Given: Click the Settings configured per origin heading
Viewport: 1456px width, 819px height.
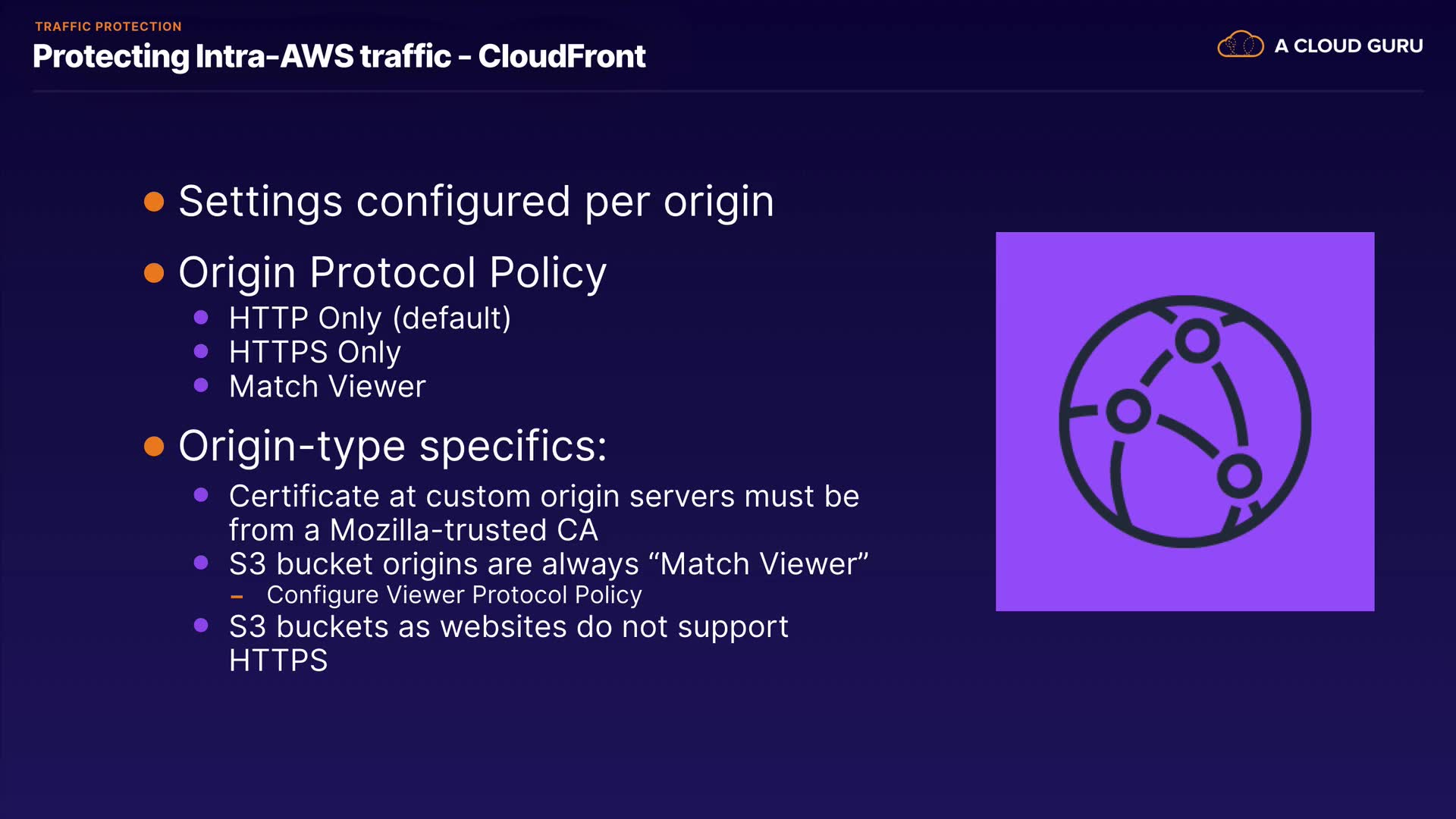Looking at the screenshot, I should (476, 202).
